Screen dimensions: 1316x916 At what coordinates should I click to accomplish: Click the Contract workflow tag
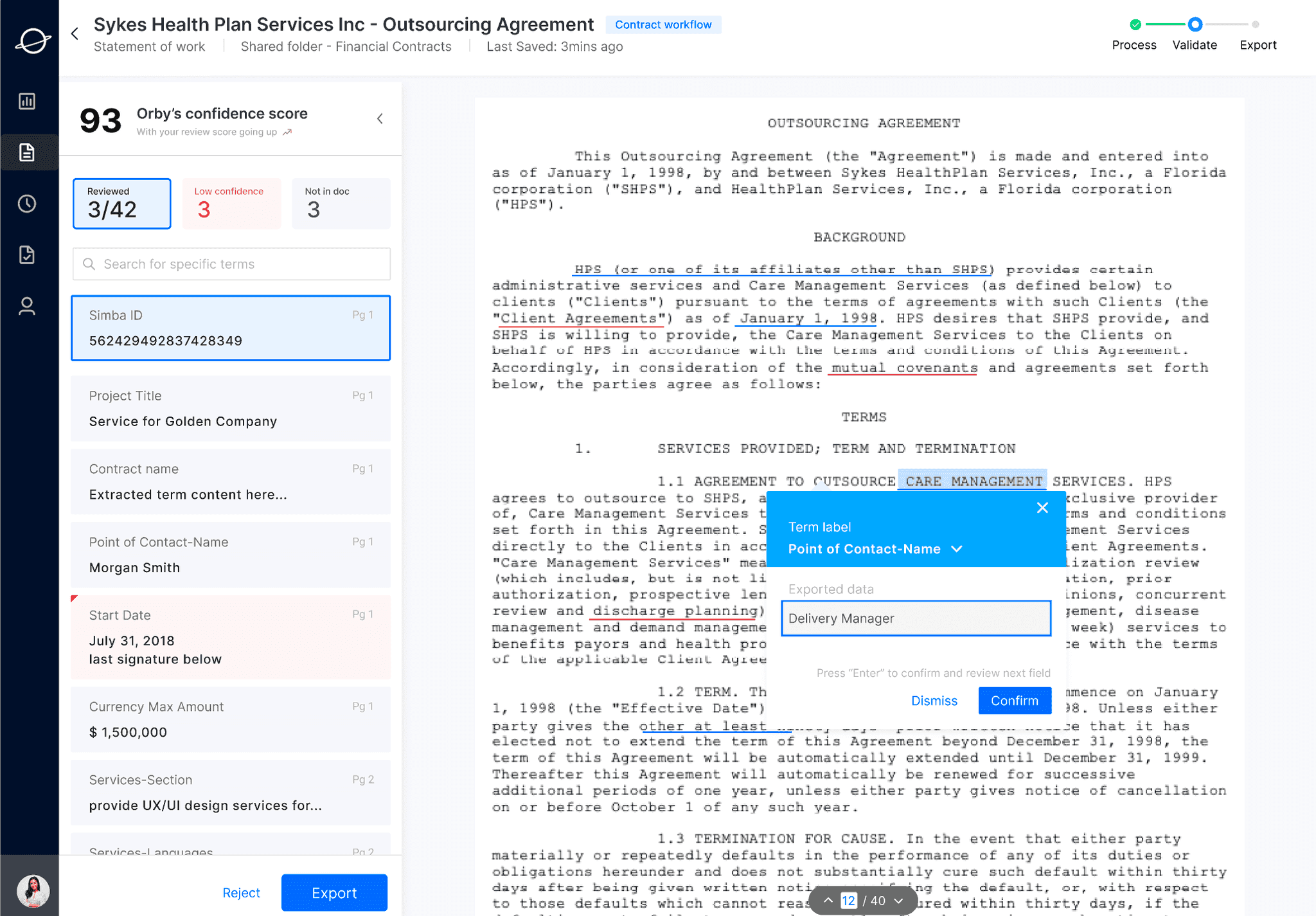click(x=663, y=24)
